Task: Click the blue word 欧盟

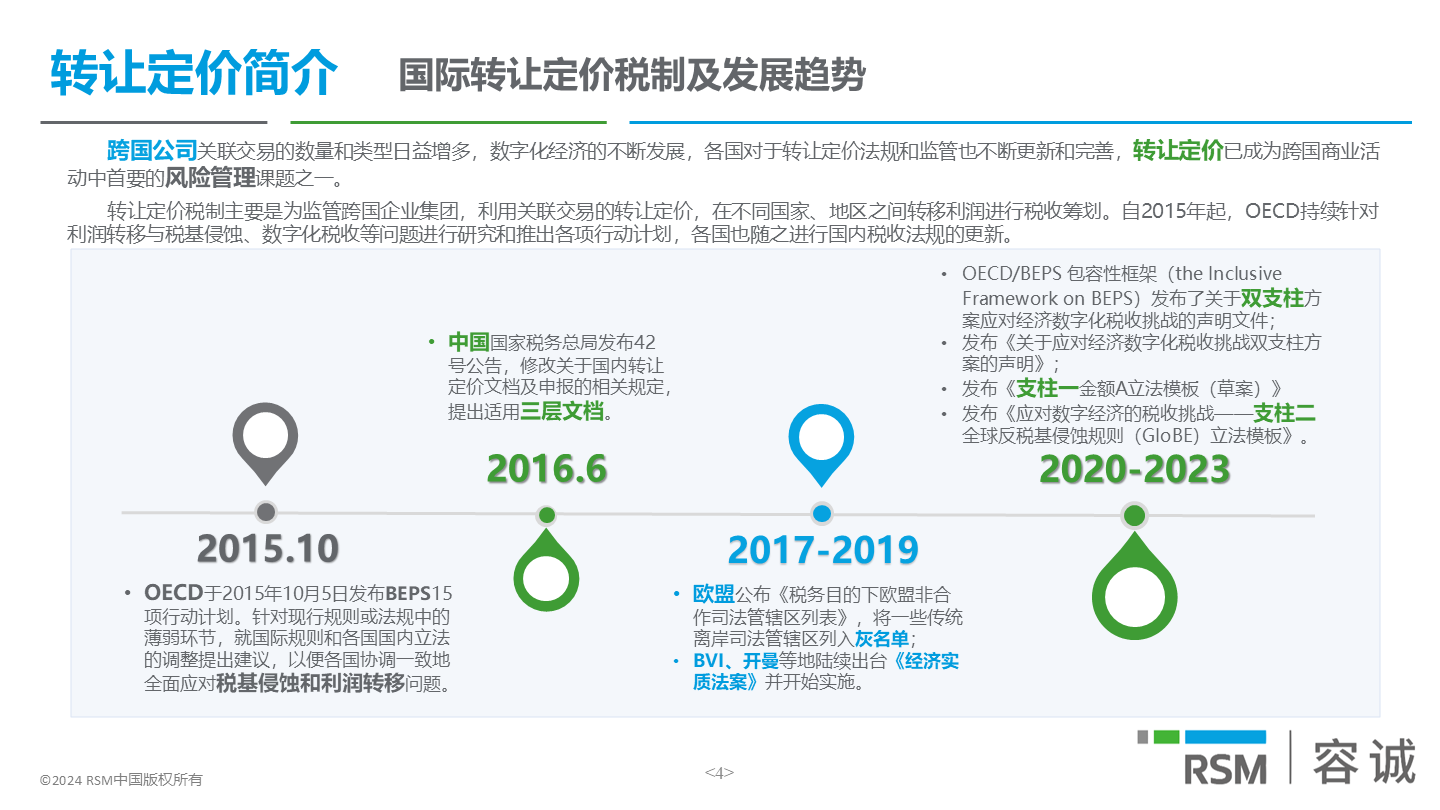Action: pyautogui.click(x=713, y=593)
